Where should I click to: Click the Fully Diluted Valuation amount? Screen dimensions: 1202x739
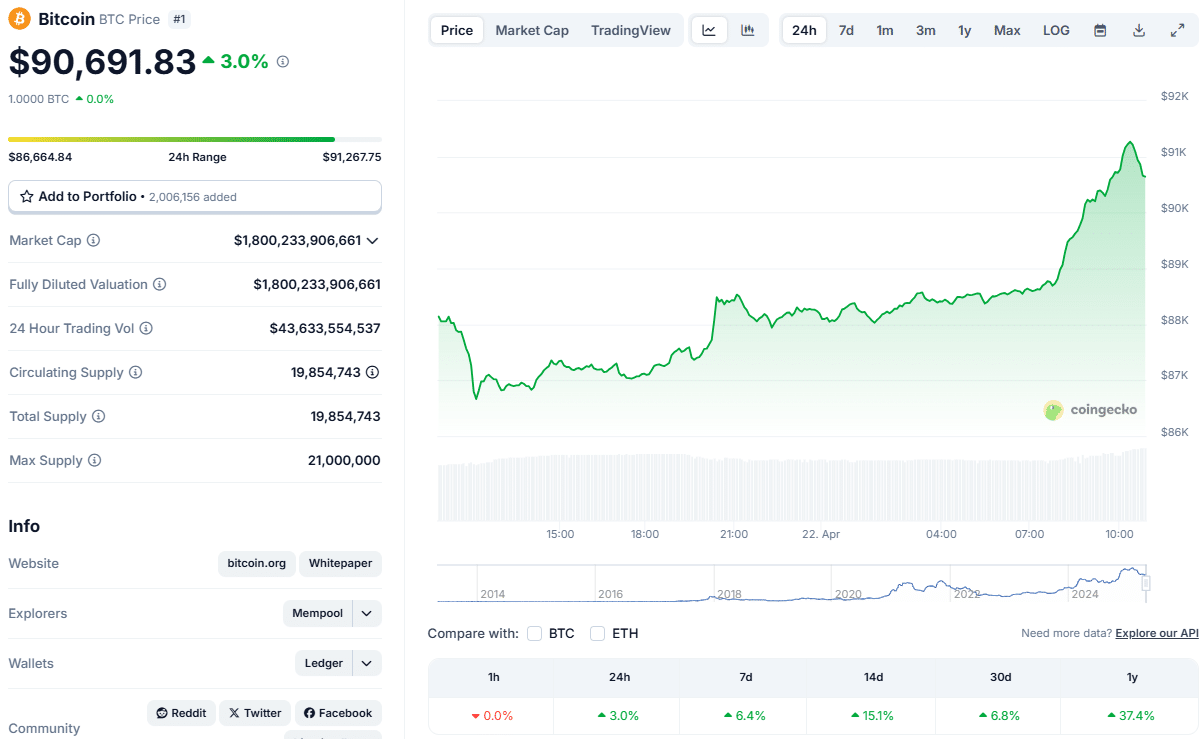coord(317,285)
